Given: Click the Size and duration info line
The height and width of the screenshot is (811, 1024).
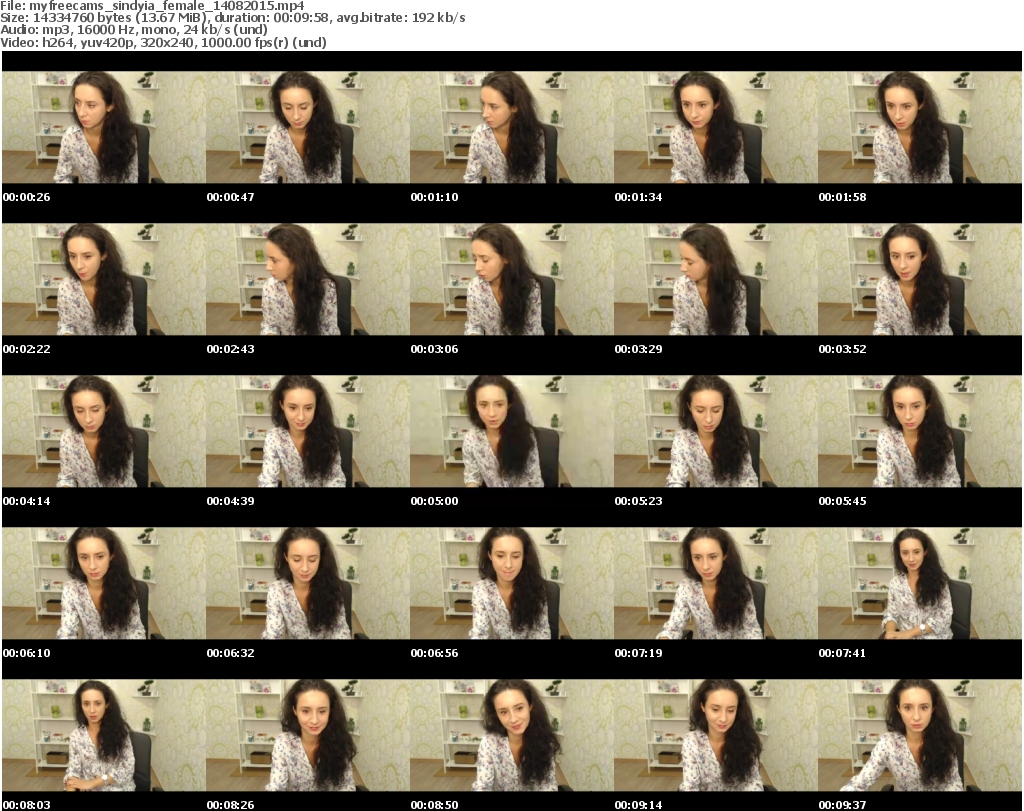Looking at the screenshot, I should click(x=232, y=18).
